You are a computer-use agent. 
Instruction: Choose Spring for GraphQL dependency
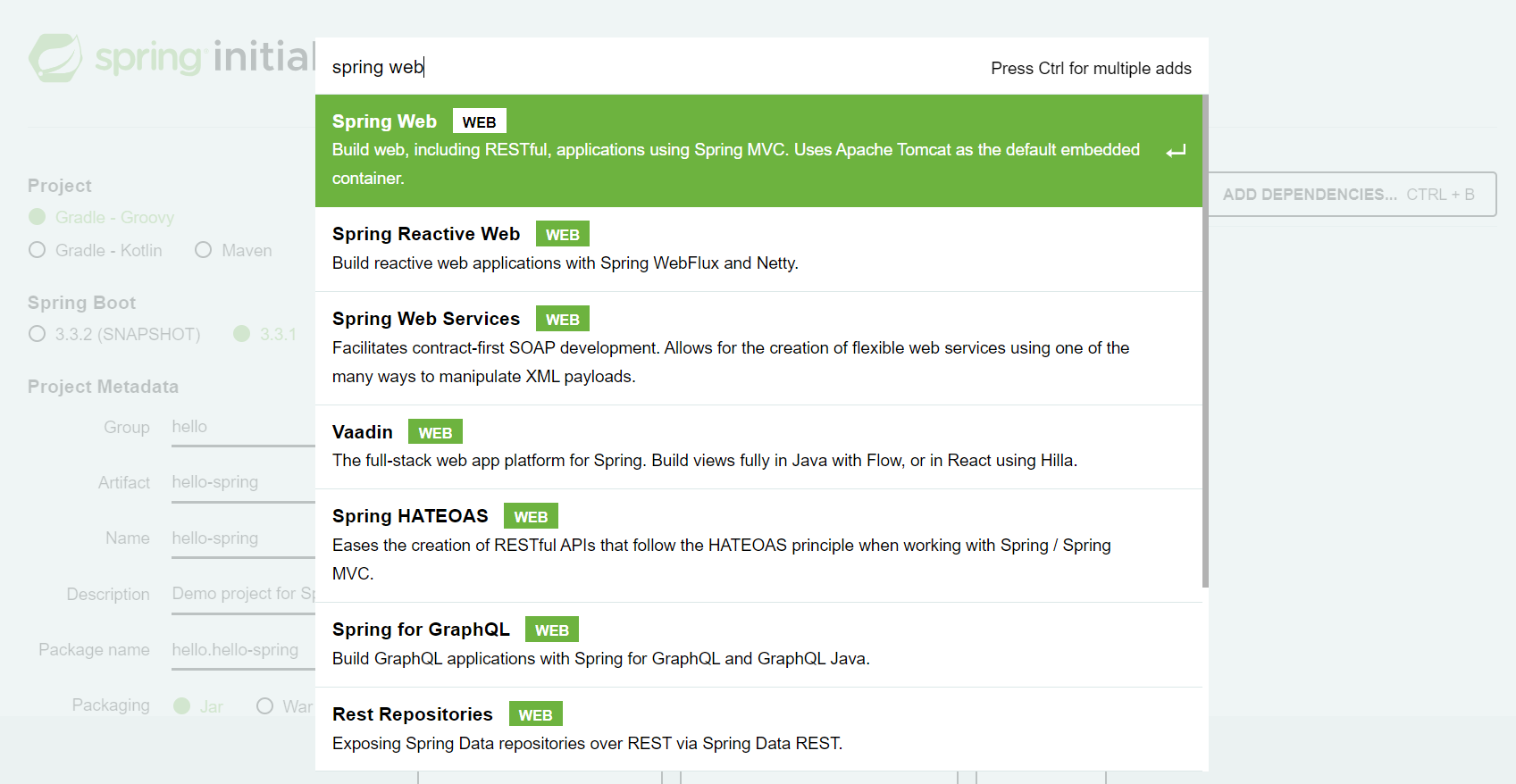(x=758, y=645)
